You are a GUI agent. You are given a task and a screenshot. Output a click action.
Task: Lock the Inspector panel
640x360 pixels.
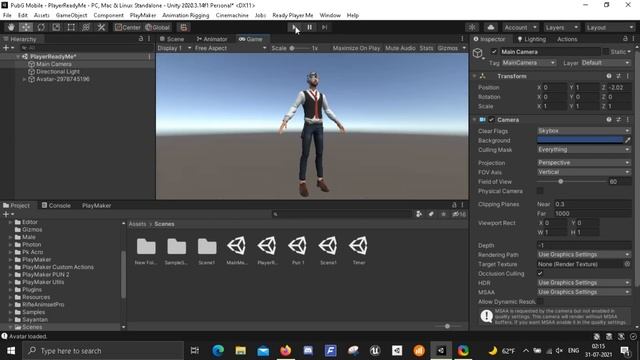pyautogui.click(x=625, y=39)
